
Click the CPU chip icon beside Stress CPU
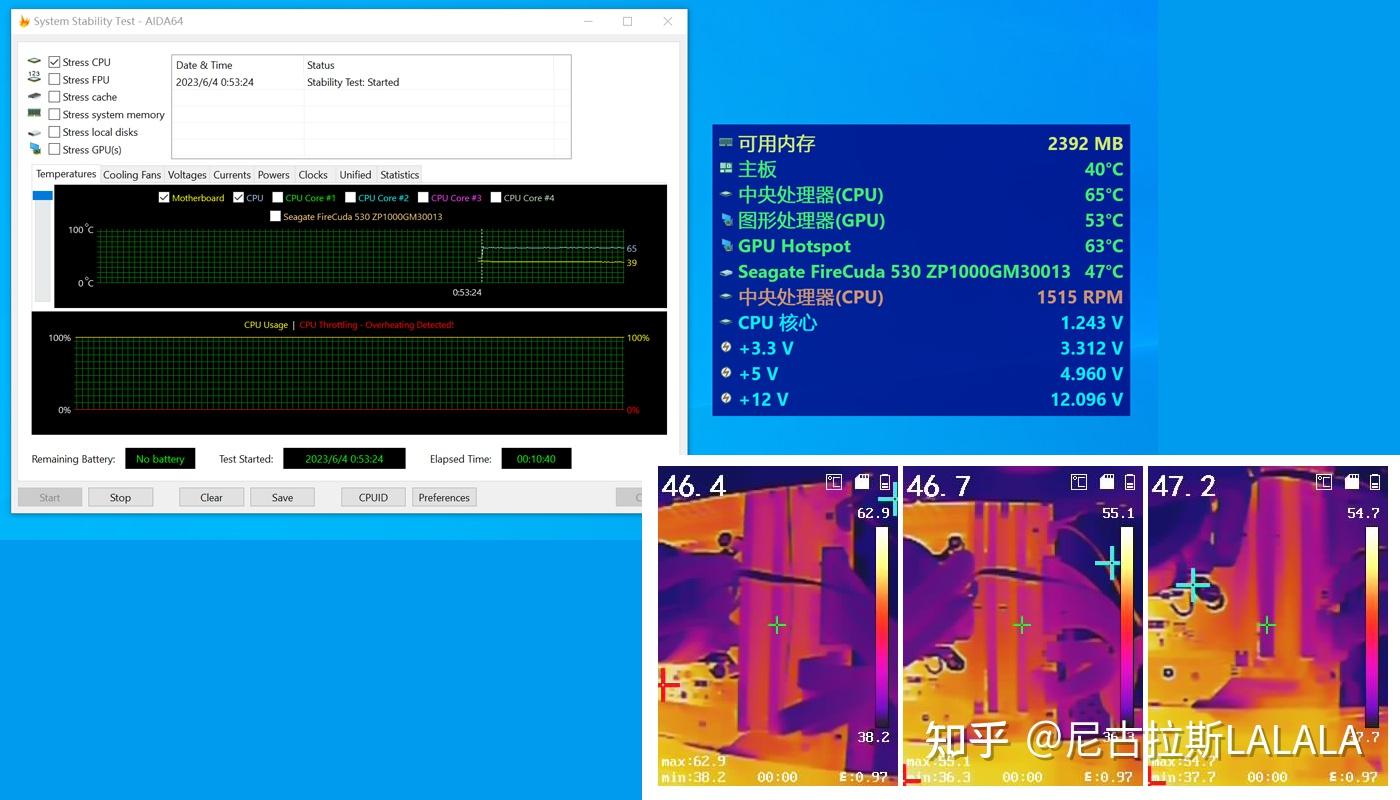tap(35, 62)
